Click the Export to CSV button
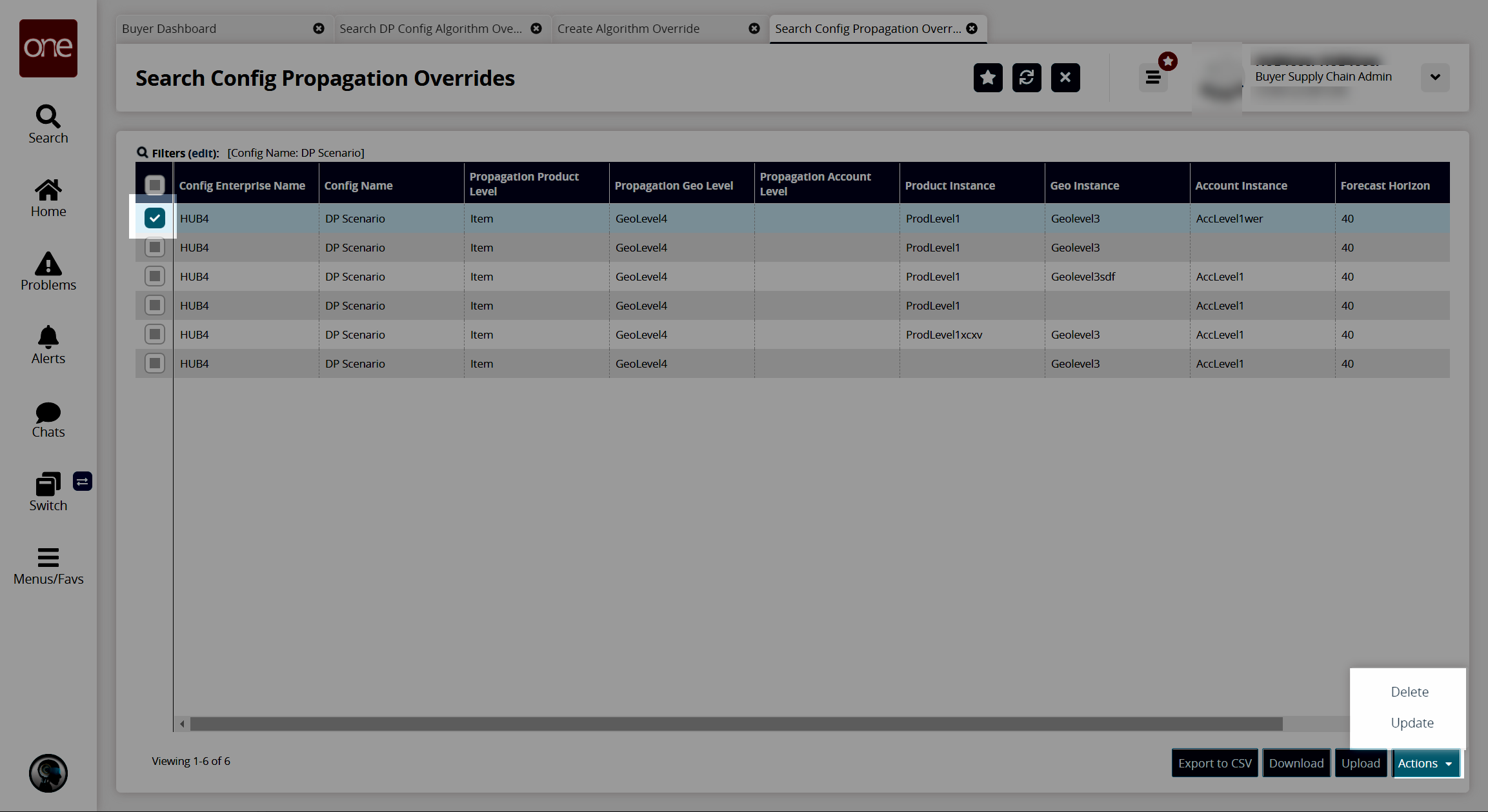 [1214, 763]
